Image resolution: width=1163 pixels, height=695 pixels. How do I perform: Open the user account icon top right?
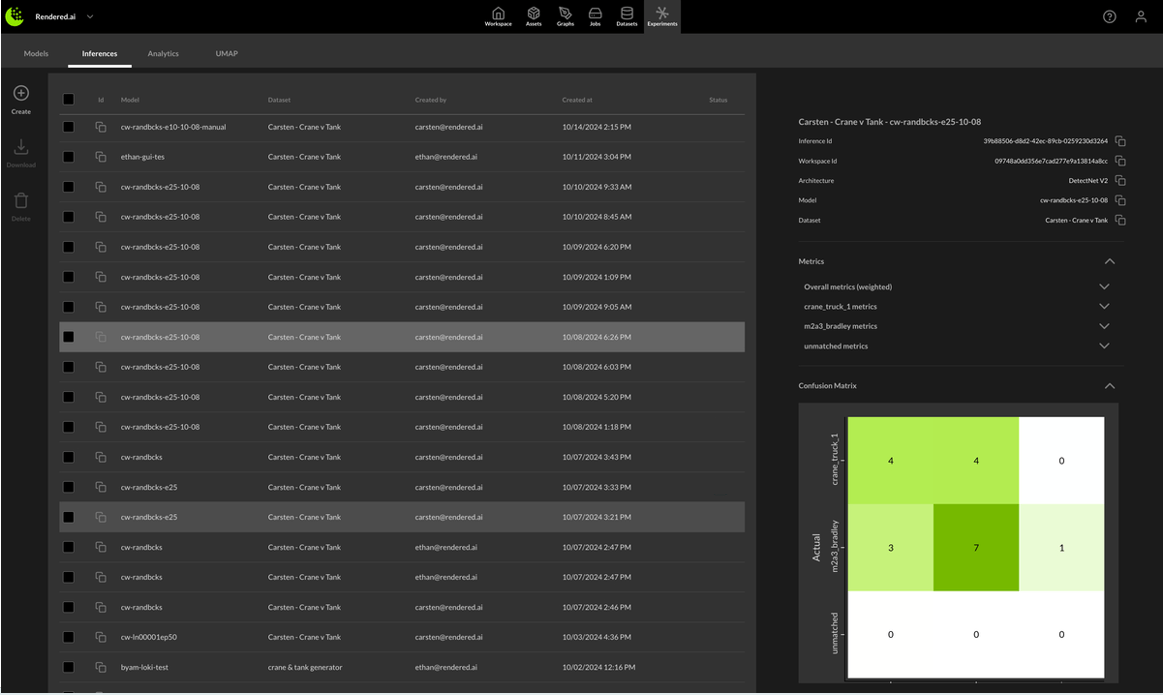[x=1141, y=16]
